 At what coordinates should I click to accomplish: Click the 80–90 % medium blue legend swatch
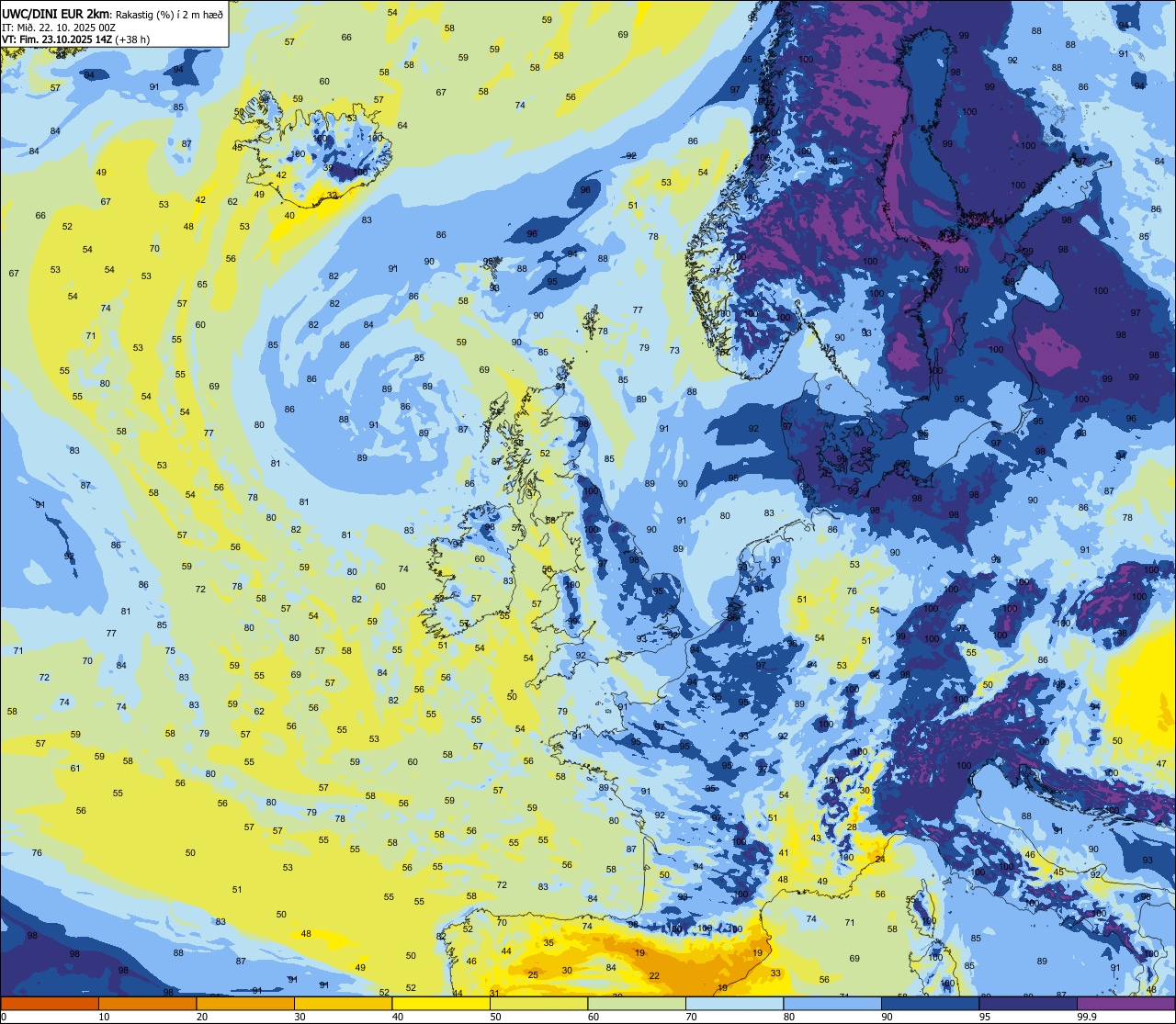pyautogui.click(x=832, y=1004)
